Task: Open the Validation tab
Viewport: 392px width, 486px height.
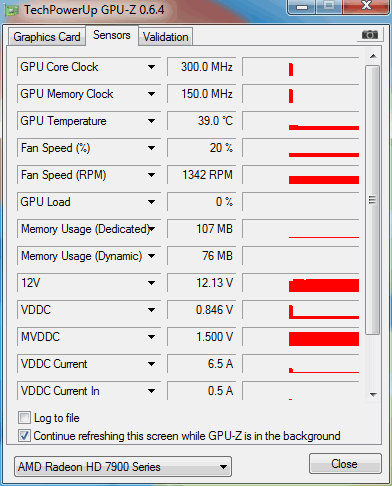Action: pyautogui.click(x=165, y=37)
